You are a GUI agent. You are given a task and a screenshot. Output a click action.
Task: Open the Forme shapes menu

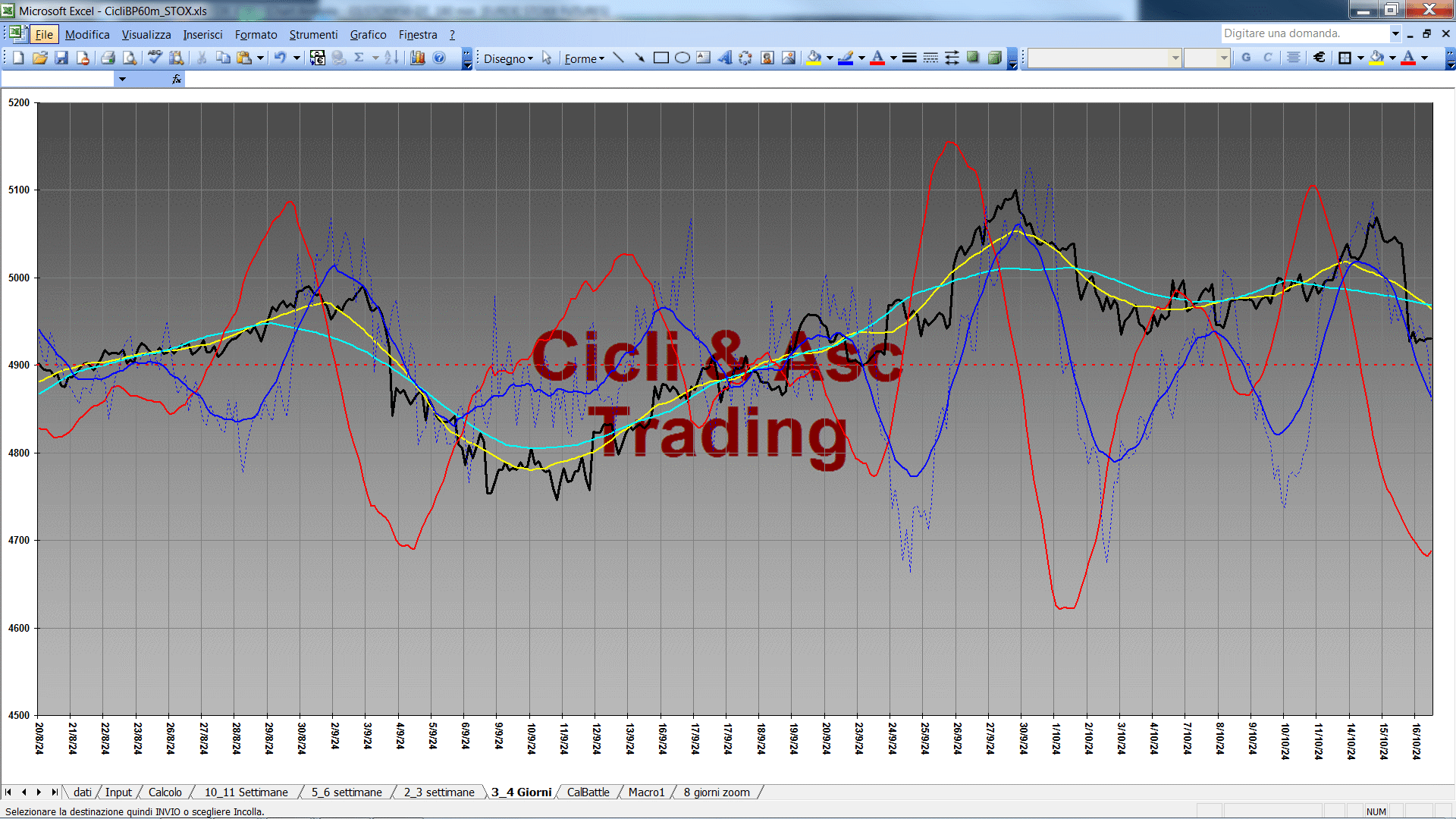pyautogui.click(x=584, y=58)
